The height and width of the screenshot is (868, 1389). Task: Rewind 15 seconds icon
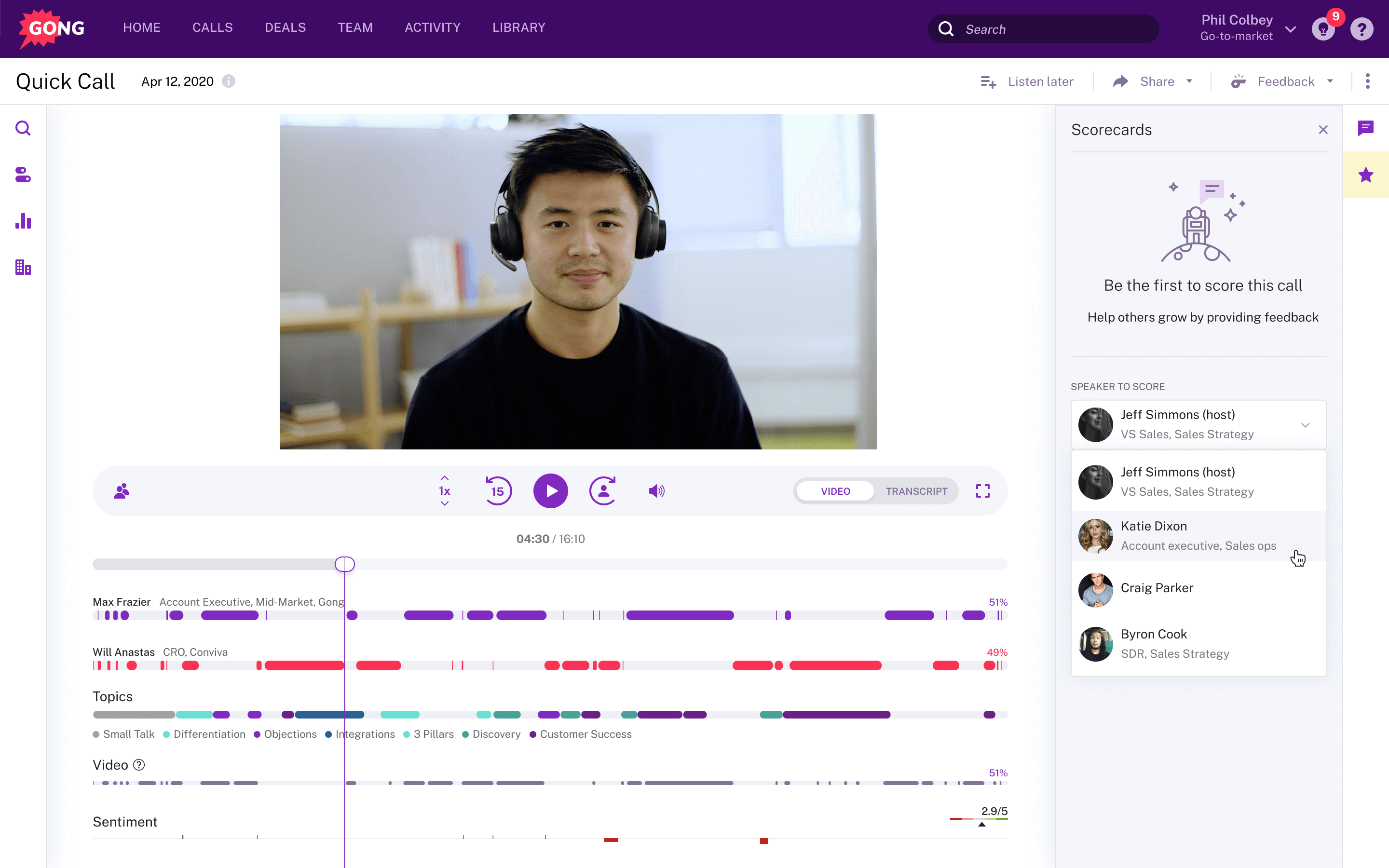coord(498,491)
